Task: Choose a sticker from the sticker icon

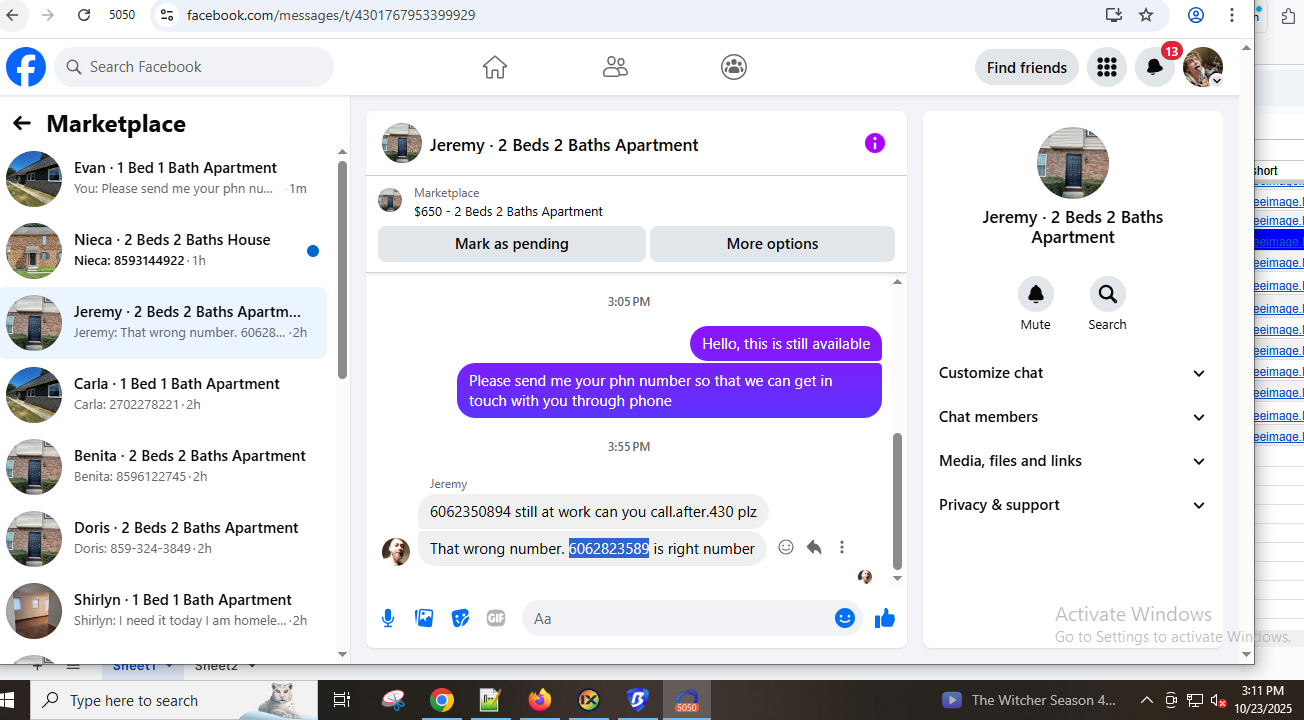Action: [460, 618]
